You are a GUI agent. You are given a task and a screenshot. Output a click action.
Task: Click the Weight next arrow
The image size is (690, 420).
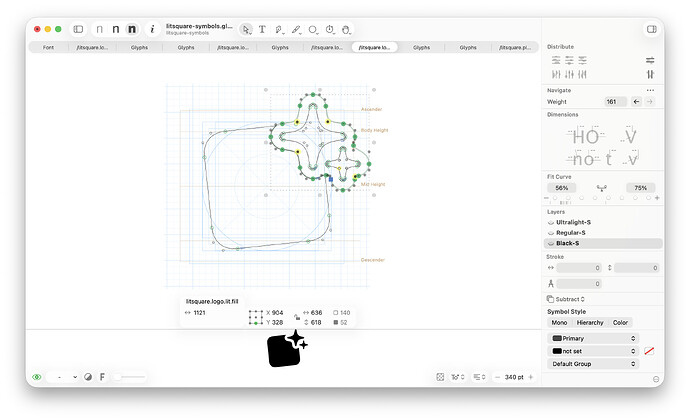[x=650, y=102]
